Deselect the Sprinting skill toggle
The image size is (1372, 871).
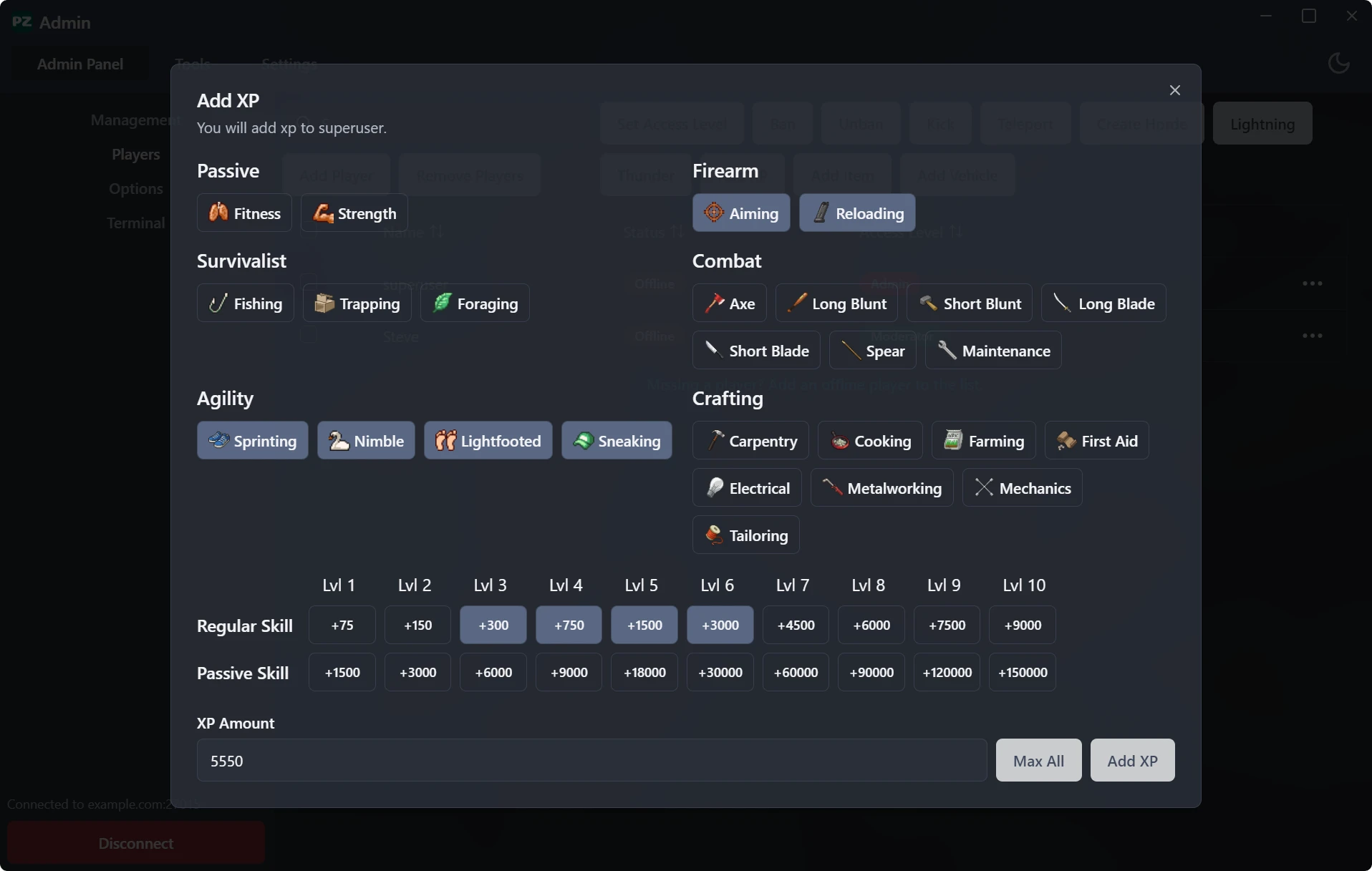click(x=252, y=441)
